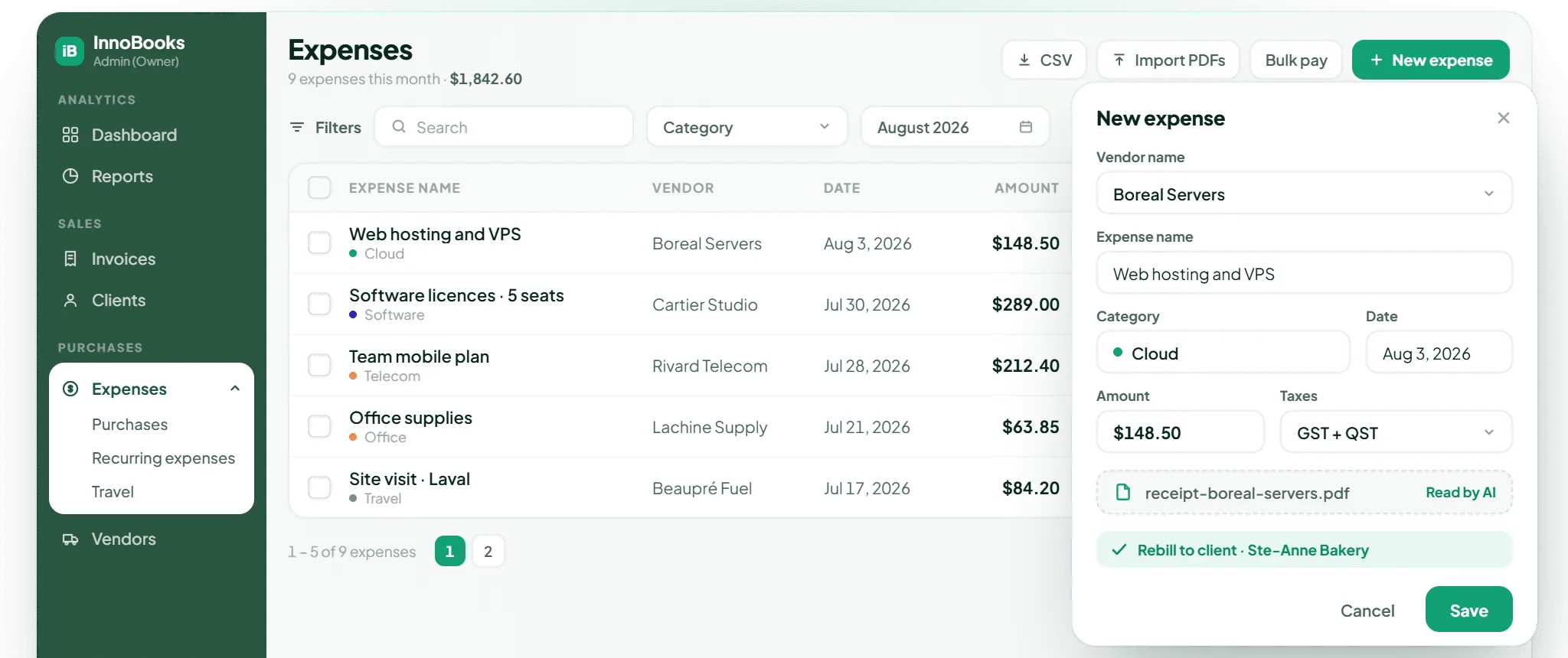Click the CSV download arrow icon
The height and width of the screenshot is (658, 1568).
coord(1024,60)
